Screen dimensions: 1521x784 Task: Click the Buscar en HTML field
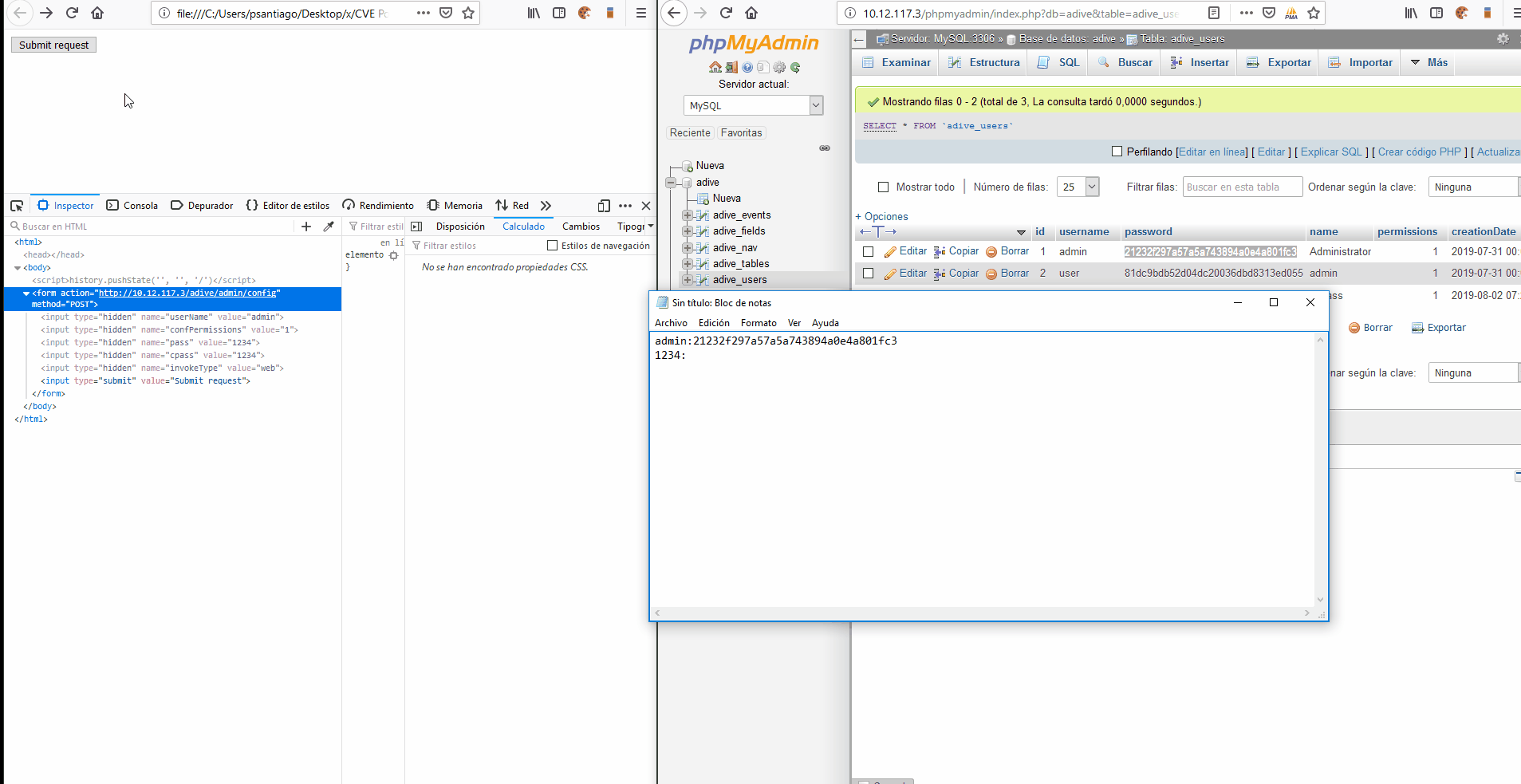(152, 227)
